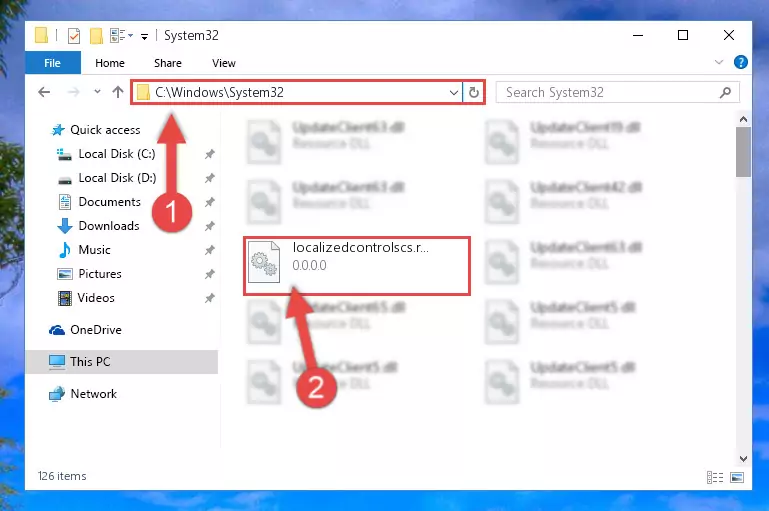Click pin icon next to Videos
This screenshot has height=511, width=769.
(209, 298)
